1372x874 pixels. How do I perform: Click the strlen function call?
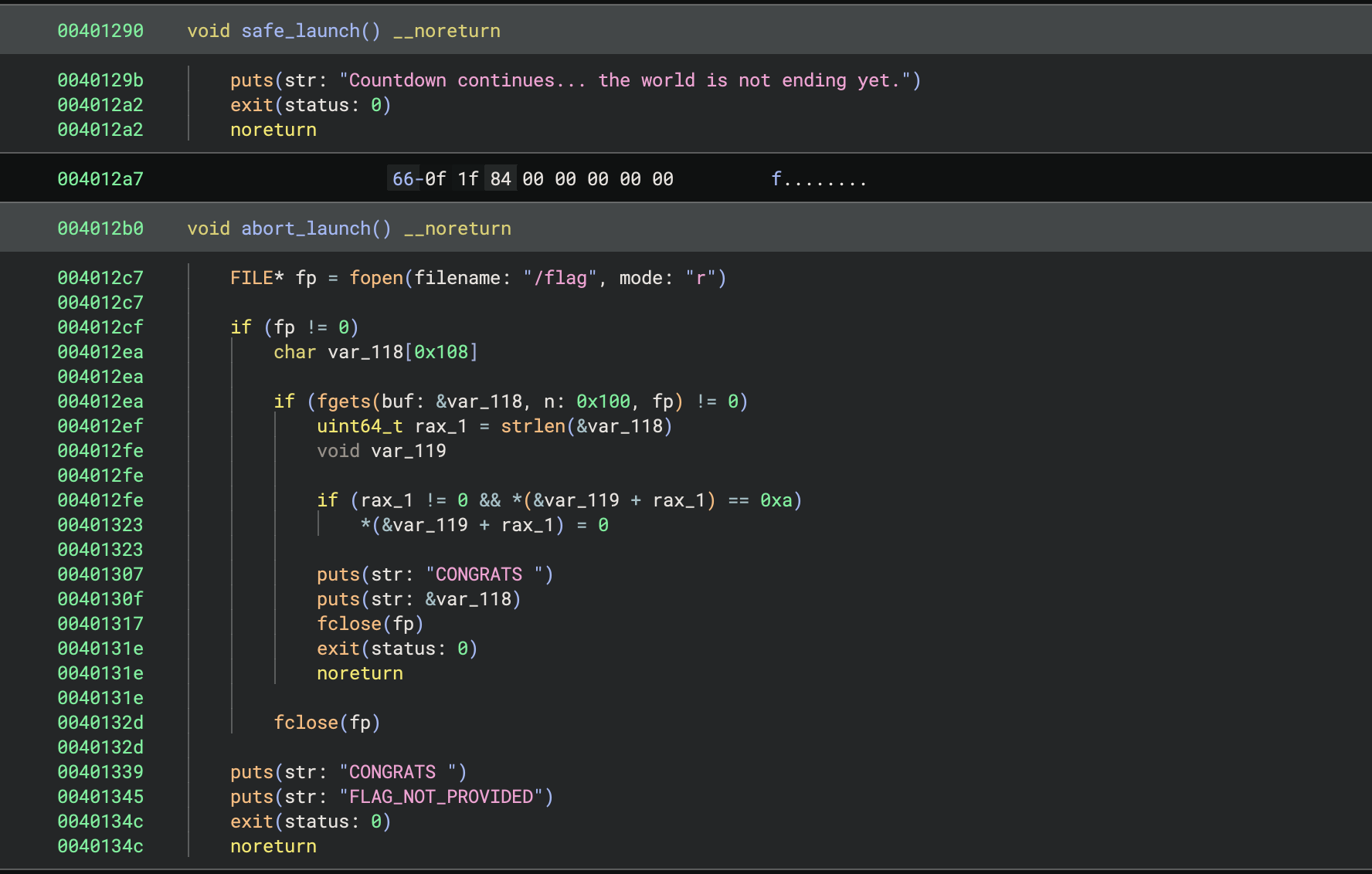[x=533, y=426]
